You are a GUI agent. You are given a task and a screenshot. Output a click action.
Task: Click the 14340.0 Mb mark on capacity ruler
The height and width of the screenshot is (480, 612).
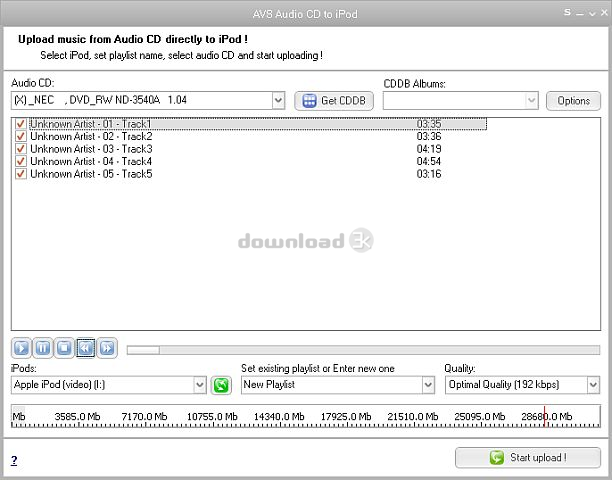point(279,417)
